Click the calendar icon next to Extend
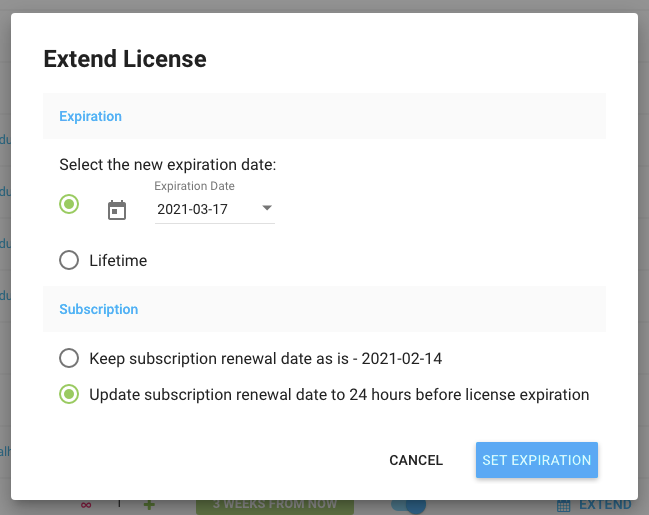This screenshot has height=515, width=649. (564, 505)
